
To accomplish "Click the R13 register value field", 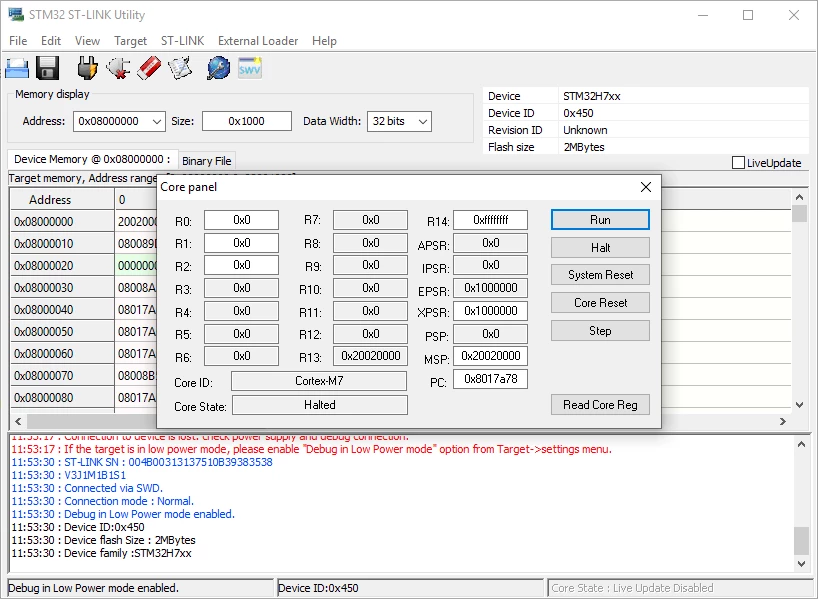I will click(x=370, y=356).
